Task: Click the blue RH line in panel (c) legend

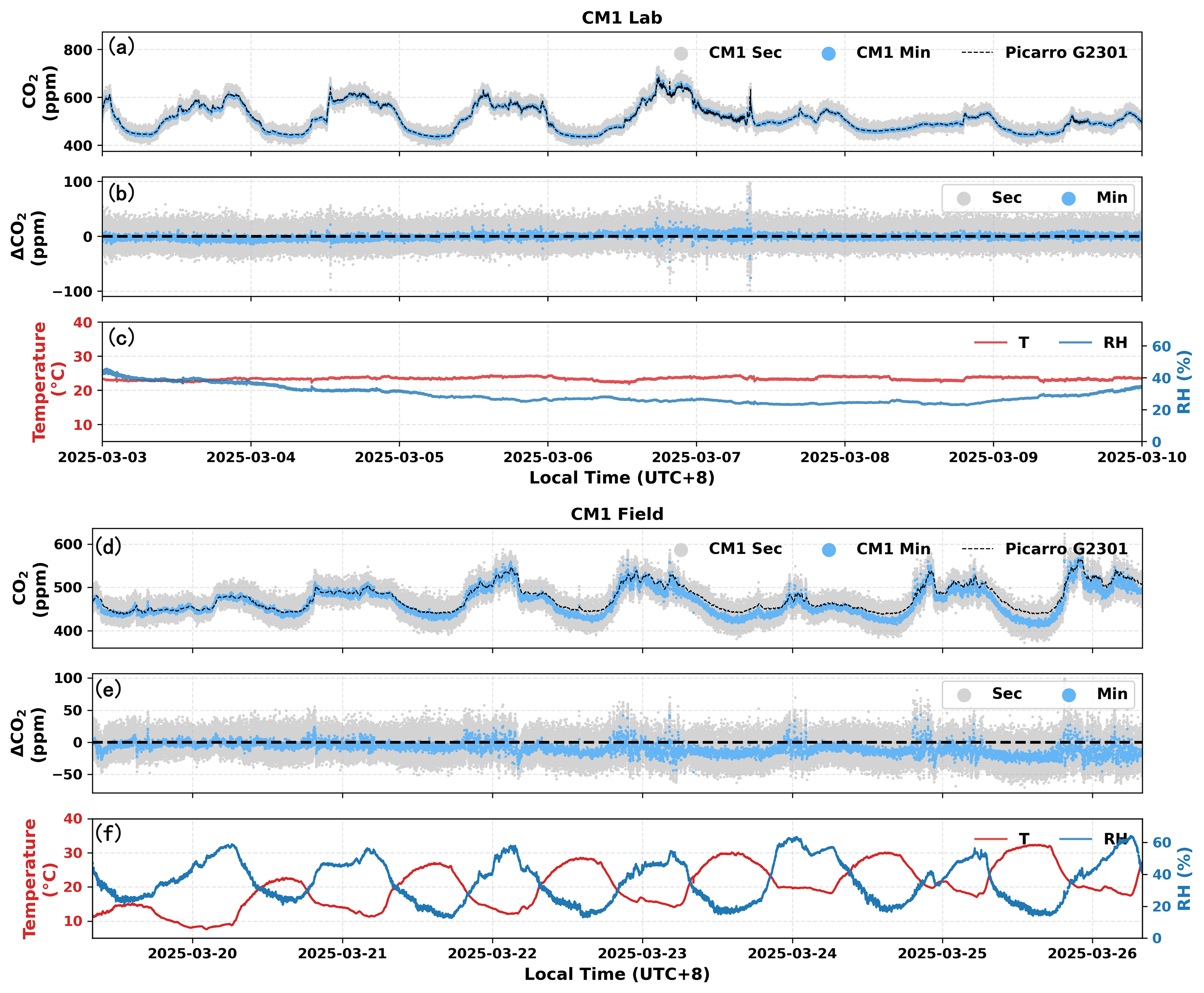Action: tap(1075, 343)
